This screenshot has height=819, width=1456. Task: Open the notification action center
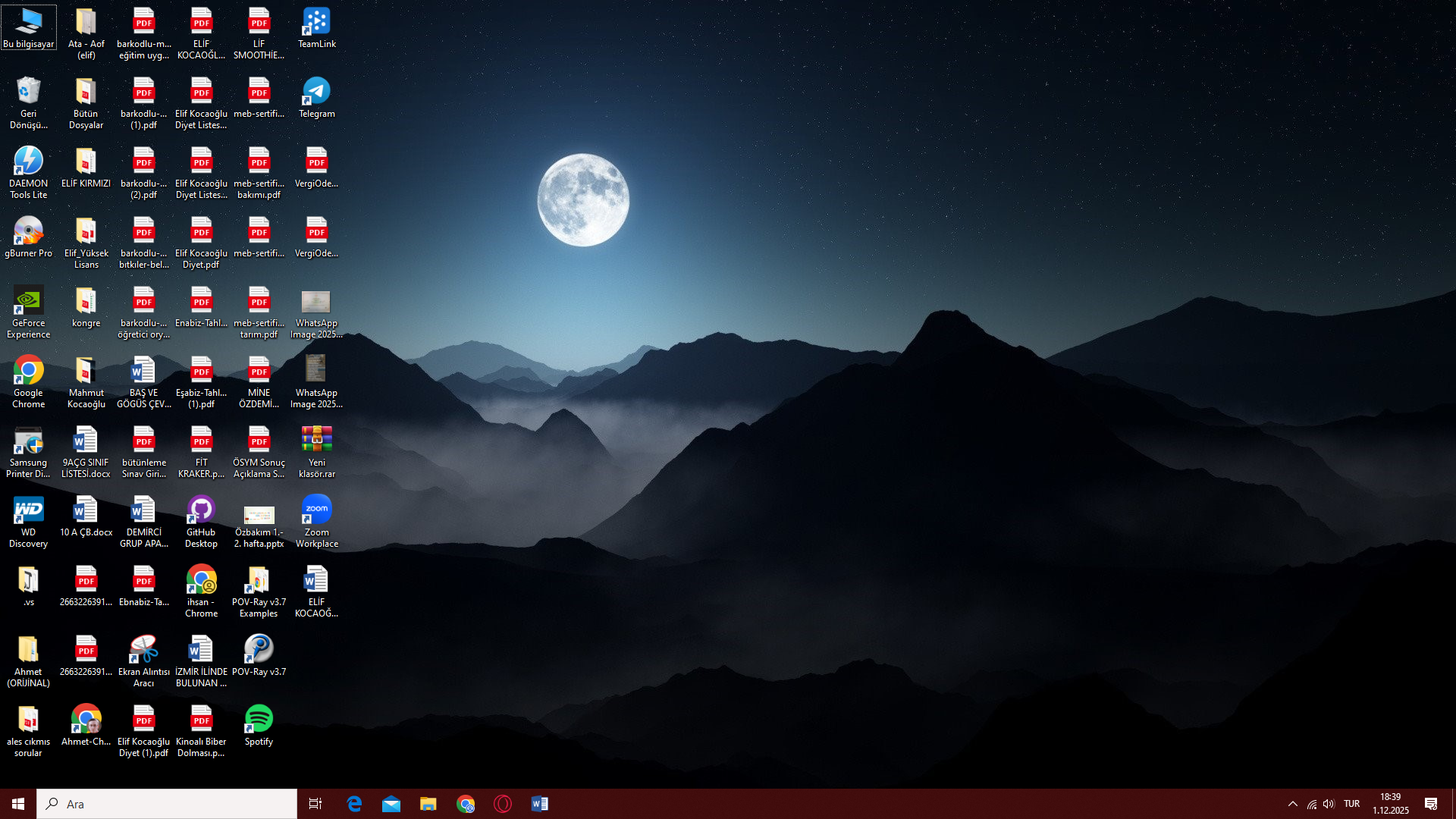click(x=1431, y=804)
